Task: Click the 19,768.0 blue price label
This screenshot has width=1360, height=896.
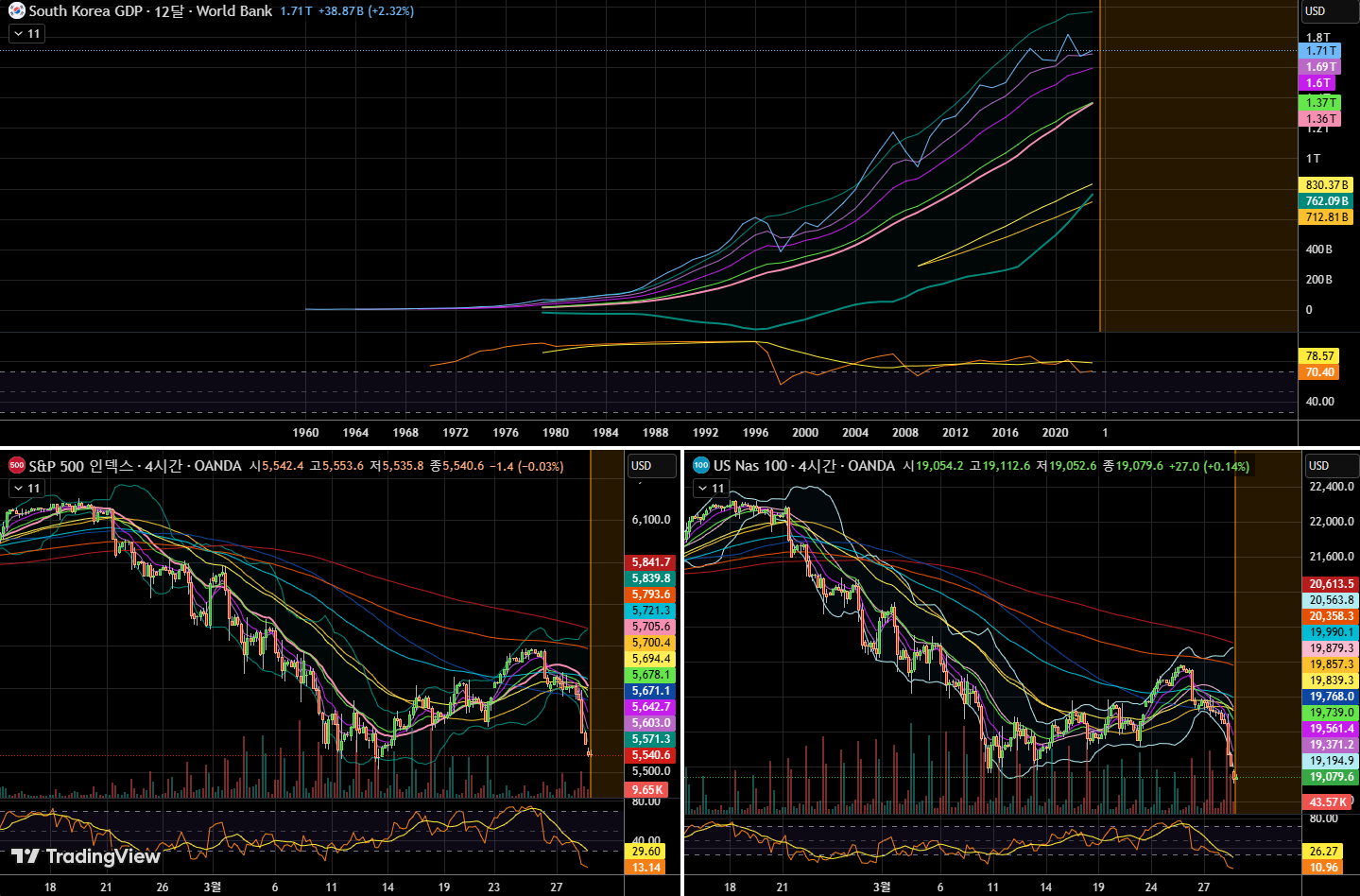Action: (1331, 697)
